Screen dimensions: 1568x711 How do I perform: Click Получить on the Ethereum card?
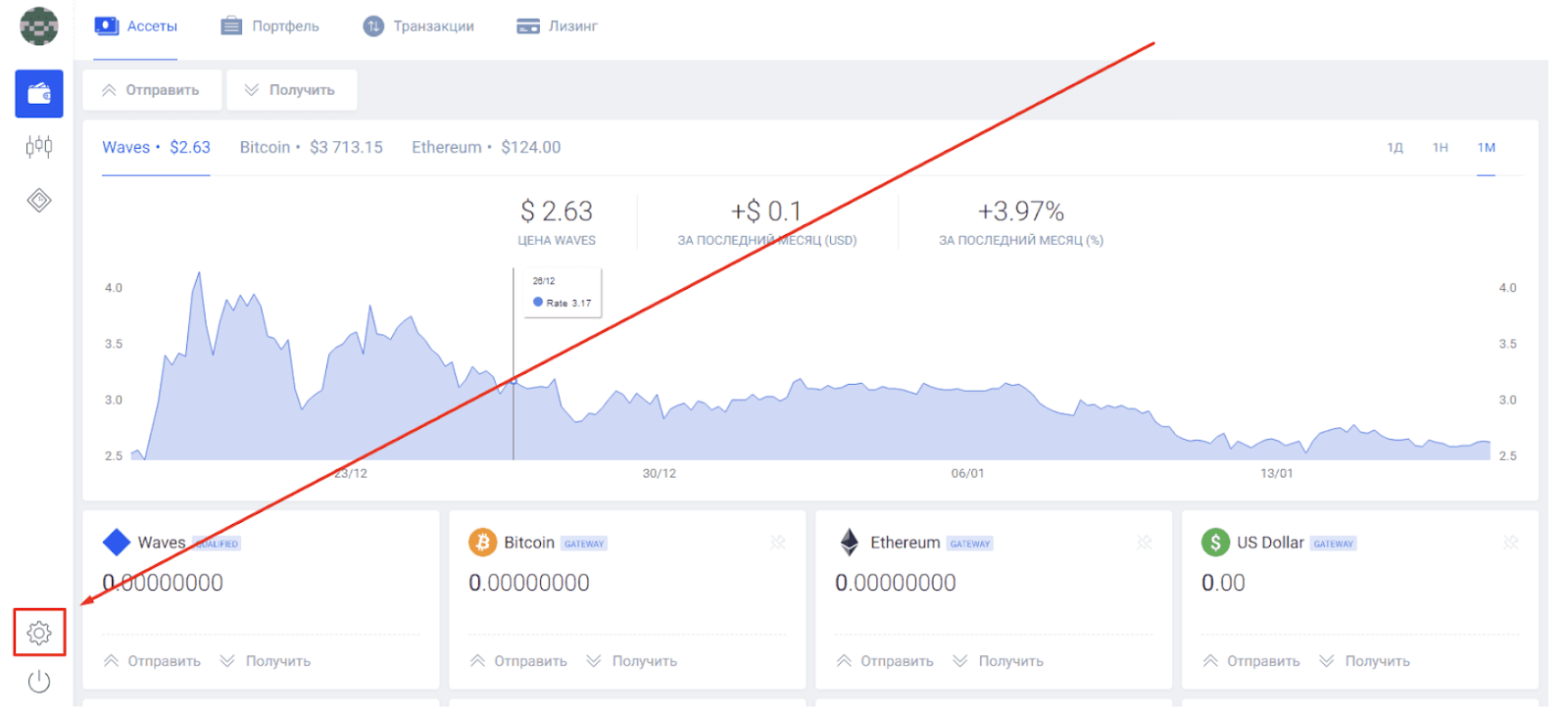pyautogui.click(x=999, y=661)
